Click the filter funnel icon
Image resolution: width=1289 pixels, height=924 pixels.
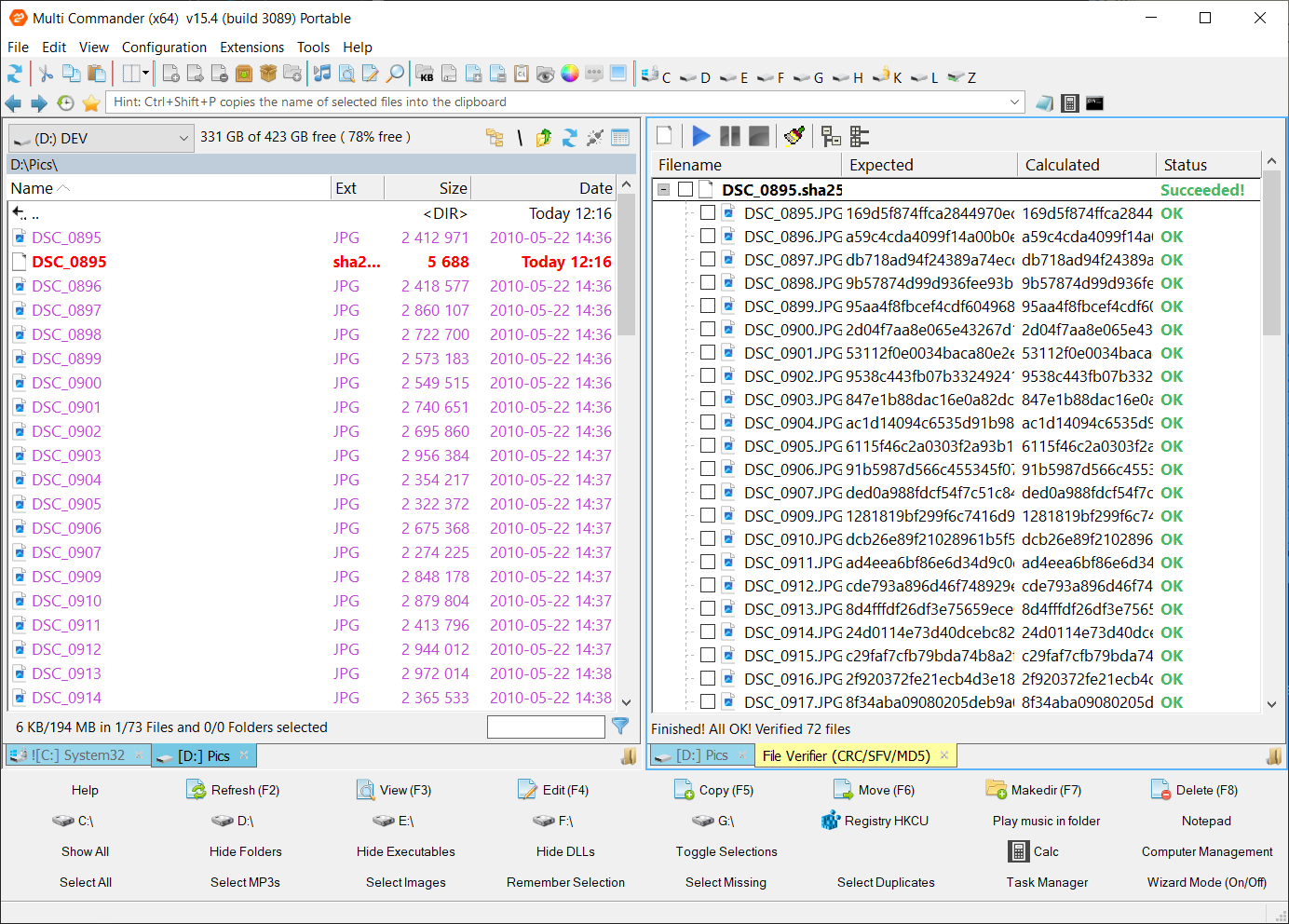tap(620, 727)
